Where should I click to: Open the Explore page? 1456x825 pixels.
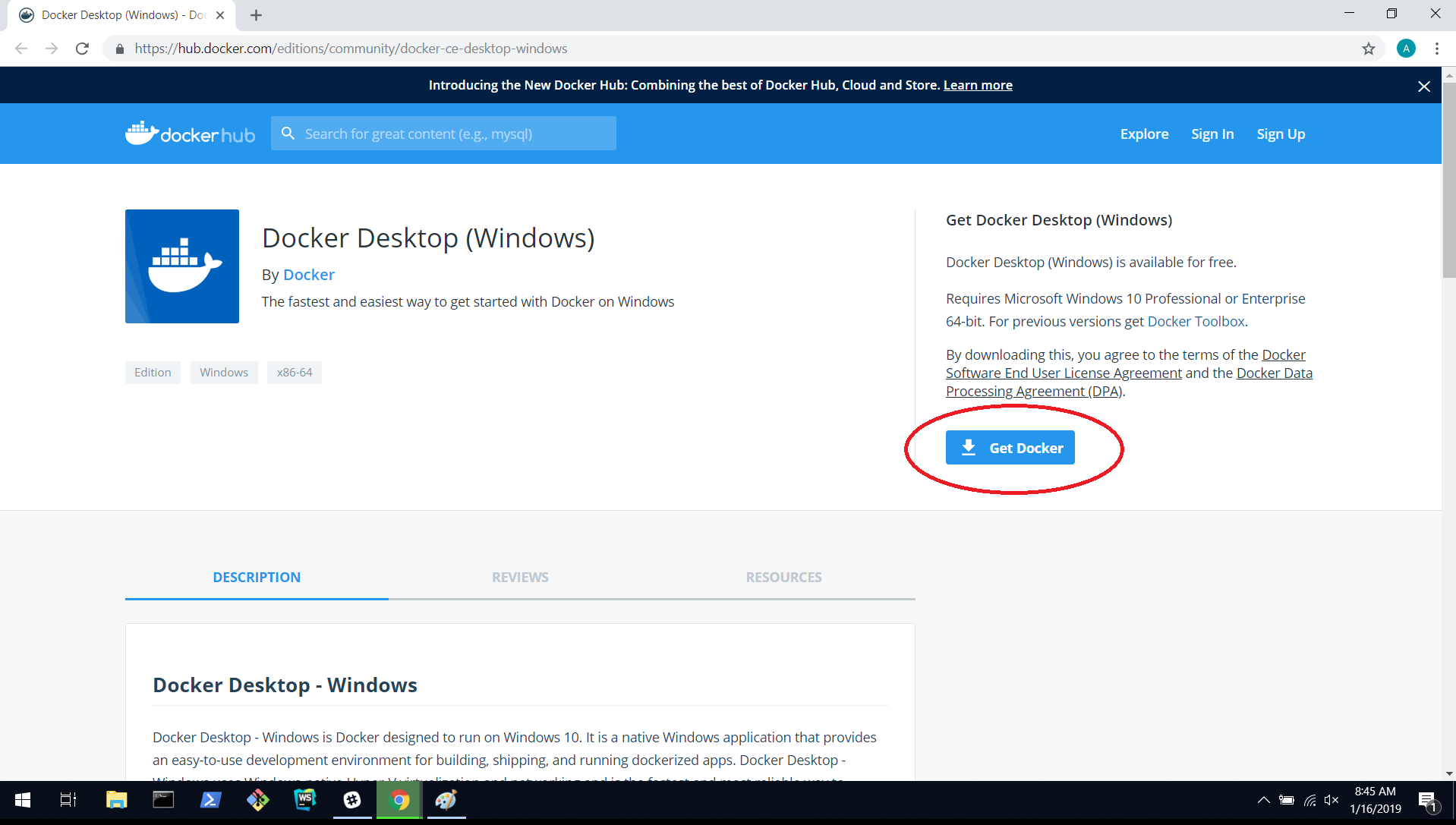click(x=1144, y=134)
